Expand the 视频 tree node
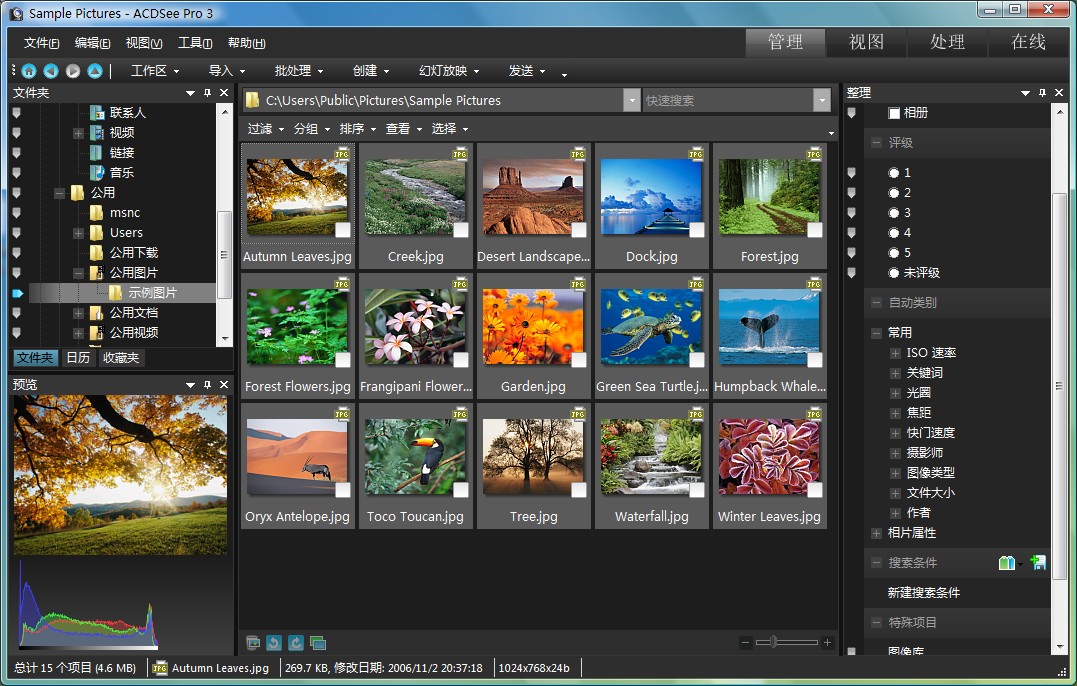The height and width of the screenshot is (686, 1077). pyautogui.click(x=78, y=133)
